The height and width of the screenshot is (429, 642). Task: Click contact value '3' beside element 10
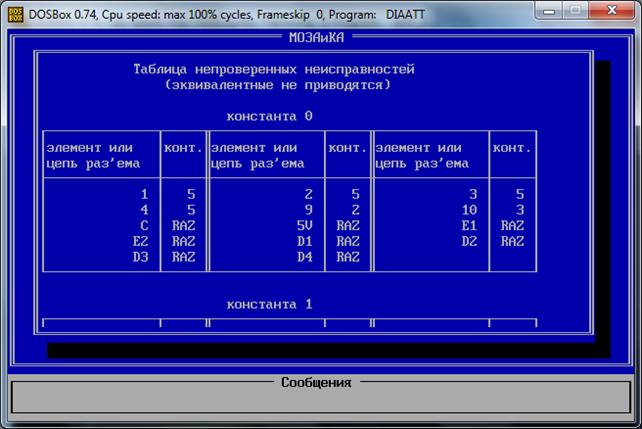520,210
